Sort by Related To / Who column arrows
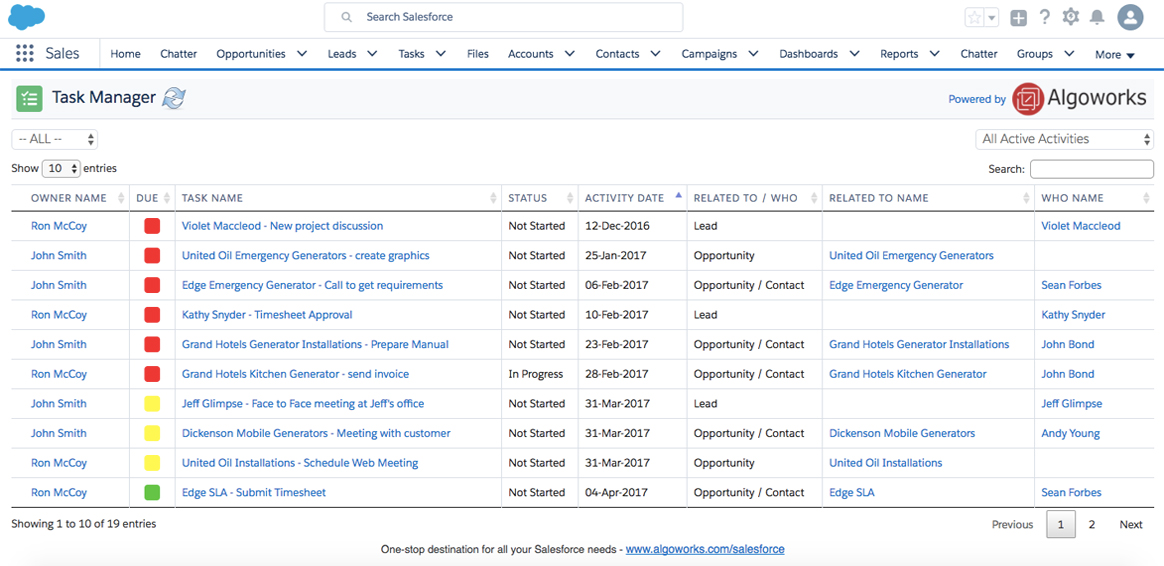The image size is (1164, 566). click(x=814, y=198)
